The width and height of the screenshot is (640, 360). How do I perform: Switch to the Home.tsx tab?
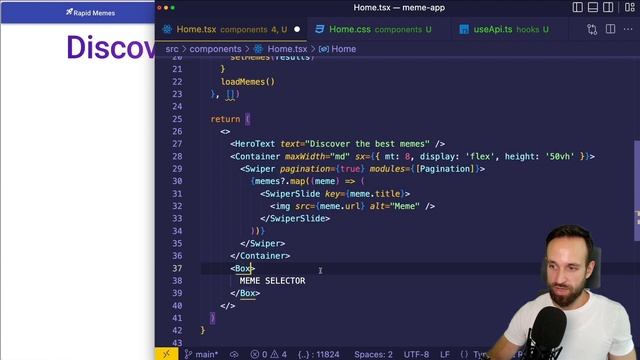[x=231, y=29]
